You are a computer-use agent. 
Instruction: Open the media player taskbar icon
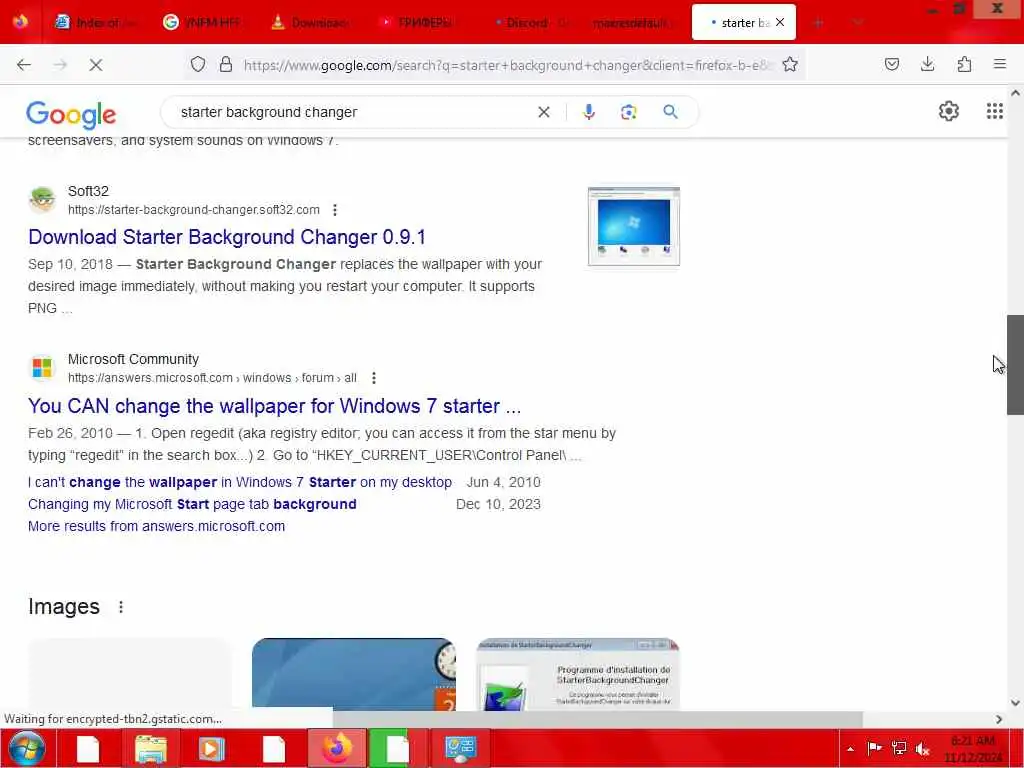point(211,749)
